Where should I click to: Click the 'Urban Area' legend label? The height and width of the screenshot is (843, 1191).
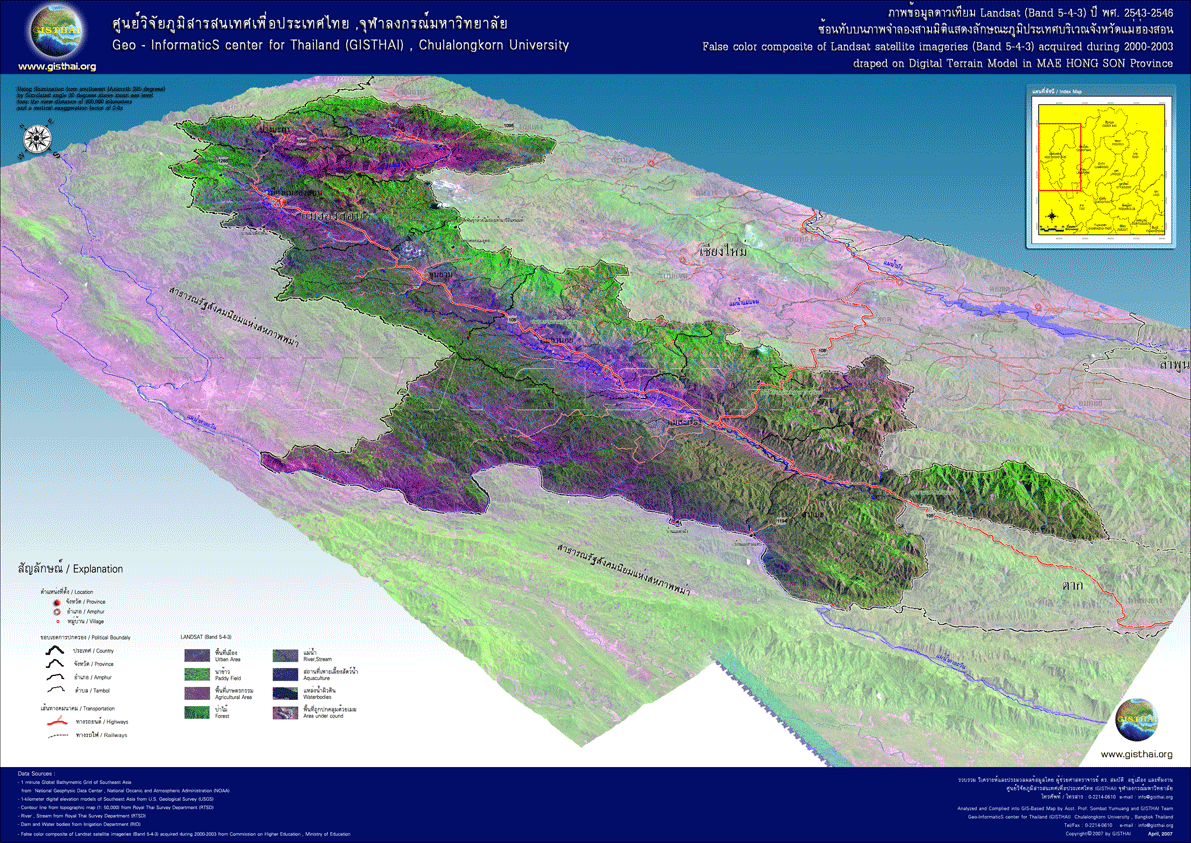pos(227,659)
